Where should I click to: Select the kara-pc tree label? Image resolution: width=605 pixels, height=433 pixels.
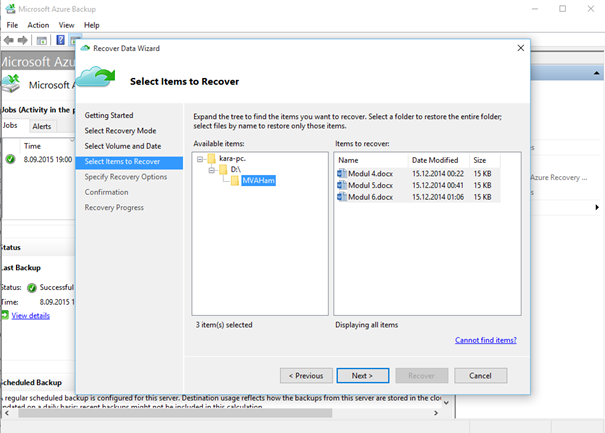[x=232, y=159]
